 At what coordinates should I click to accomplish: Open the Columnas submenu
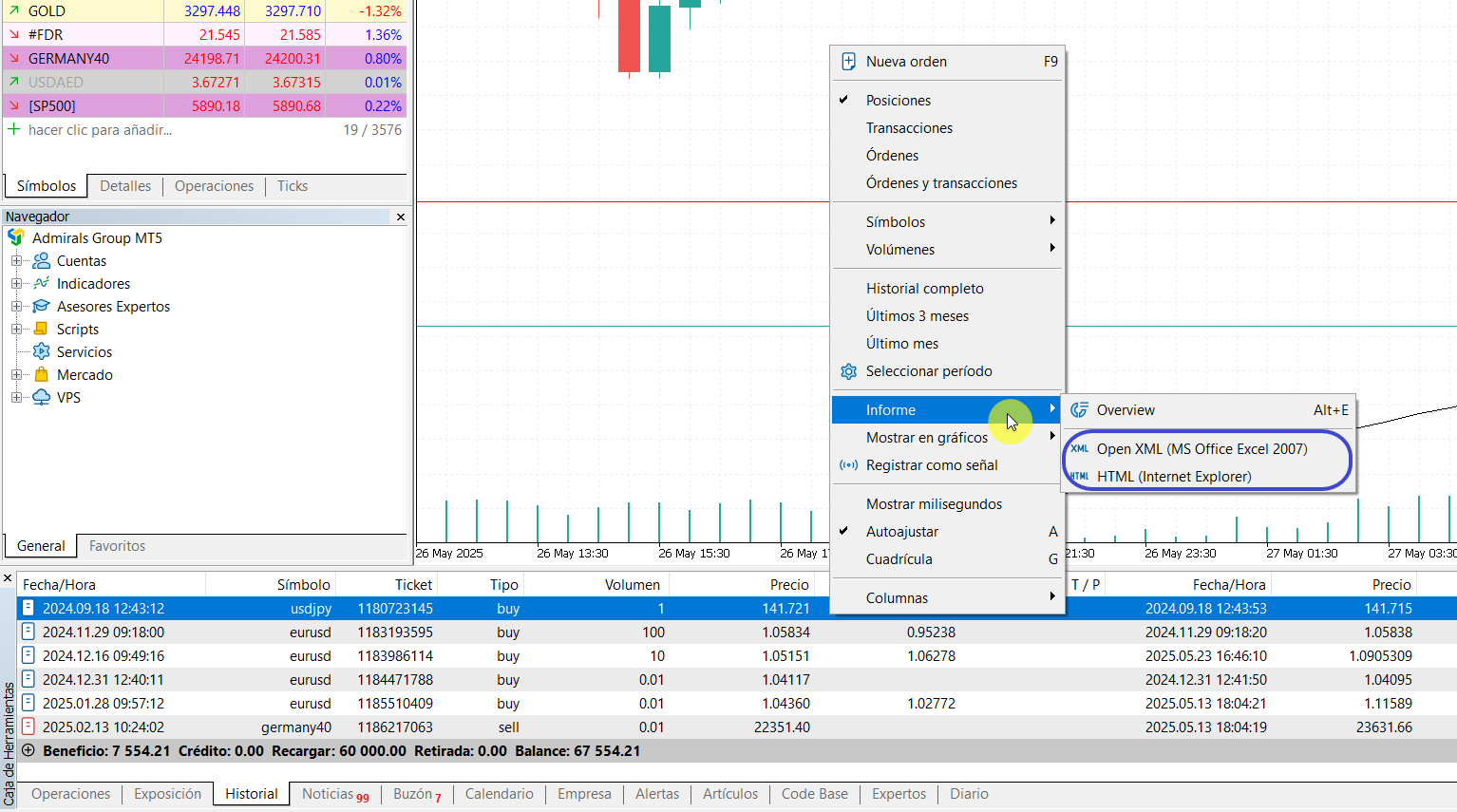click(x=946, y=598)
